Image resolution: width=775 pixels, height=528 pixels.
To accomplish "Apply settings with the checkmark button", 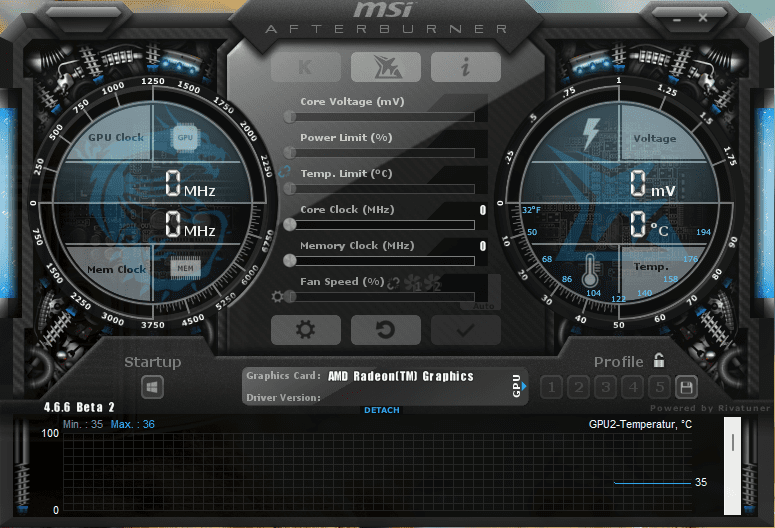I will 466,330.
